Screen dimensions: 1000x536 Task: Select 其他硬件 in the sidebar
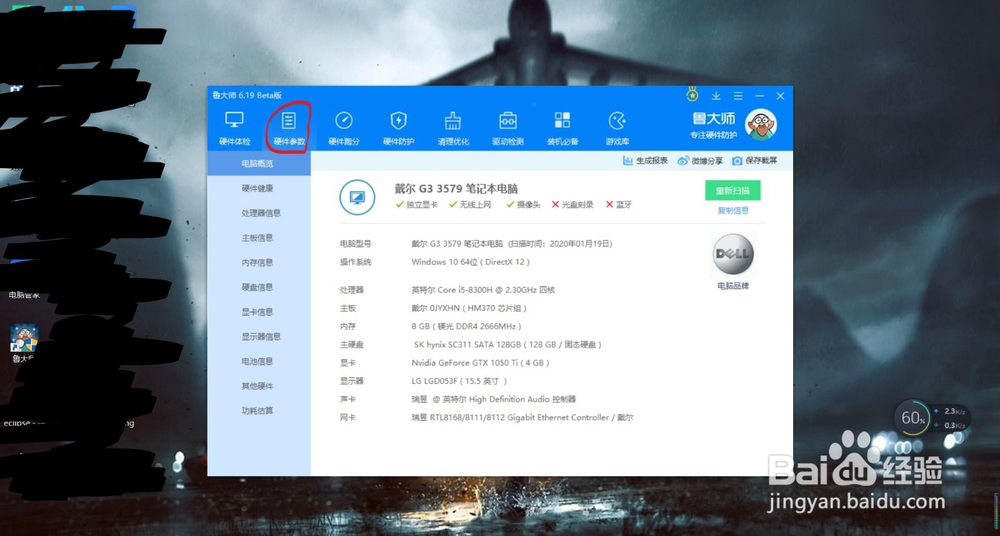point(258,386)
